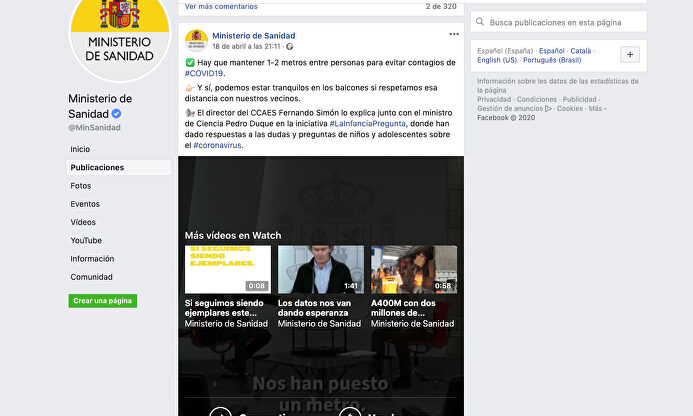
Task: Select Publicaciones in the sidebar
Action: [x=118, y=168]
